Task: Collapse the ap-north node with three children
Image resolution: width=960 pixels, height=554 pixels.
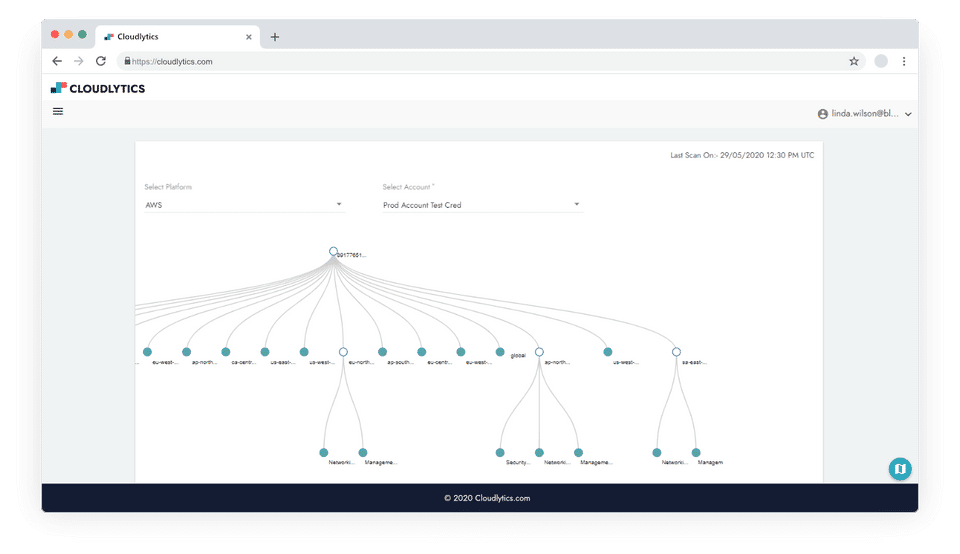Action: point(539,352)
